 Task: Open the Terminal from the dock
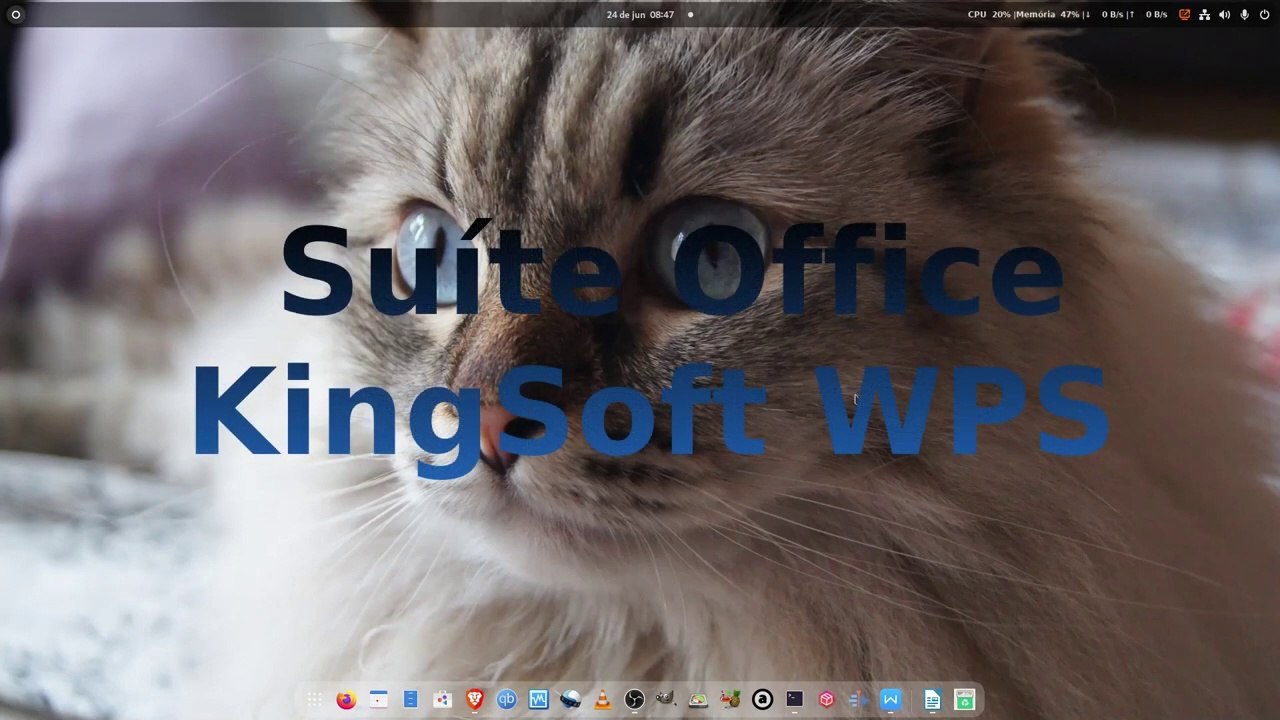pos(794,700)
